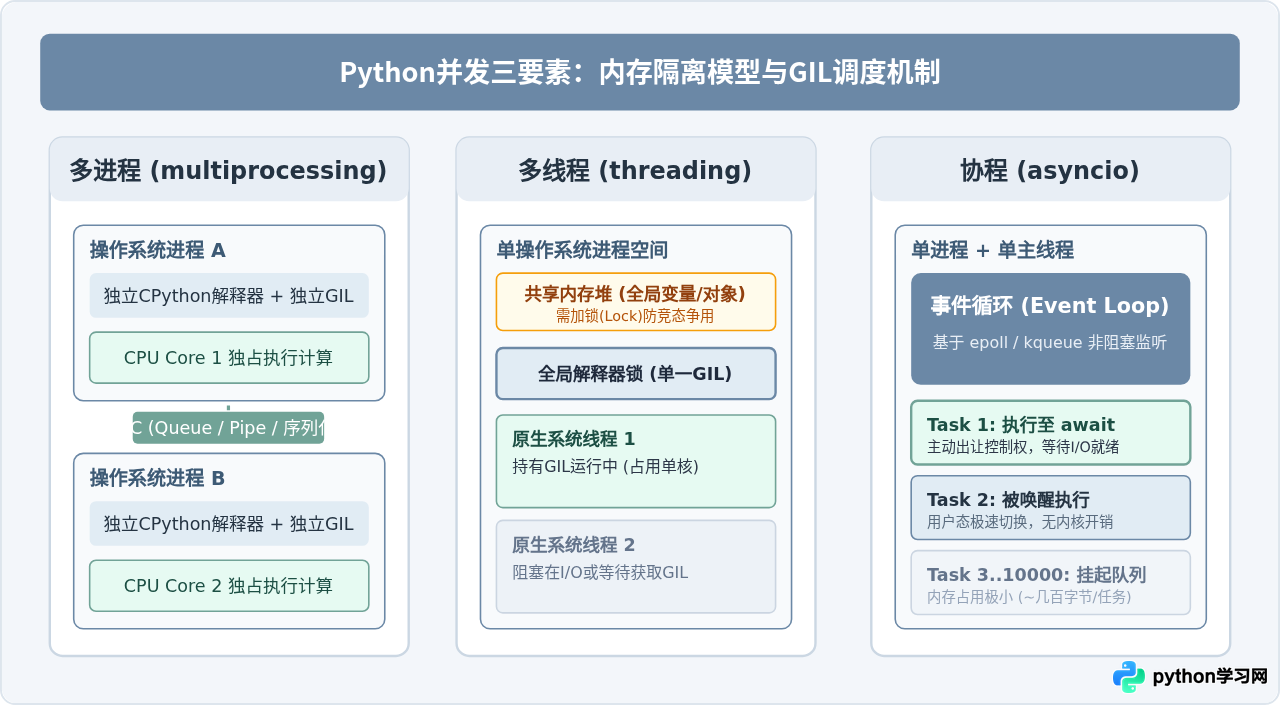Click the 多进程 (multiprocessing) header

(229, 170)
